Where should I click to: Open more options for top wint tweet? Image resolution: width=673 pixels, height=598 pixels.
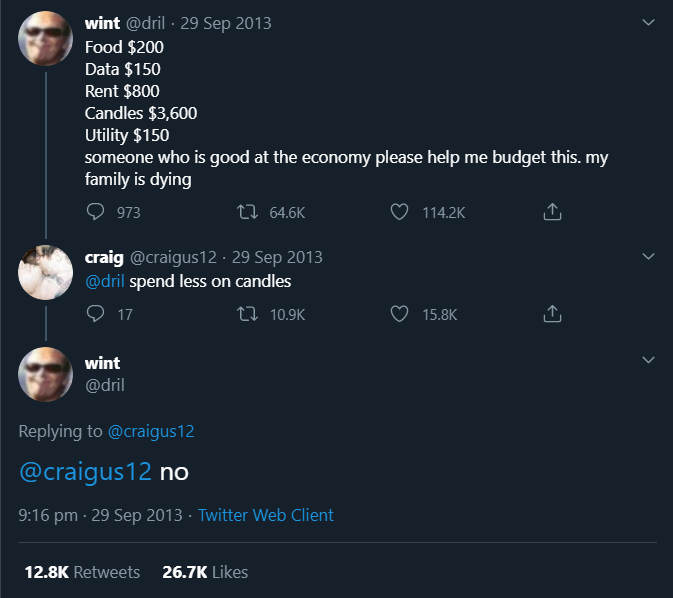(x=648, y=22)
